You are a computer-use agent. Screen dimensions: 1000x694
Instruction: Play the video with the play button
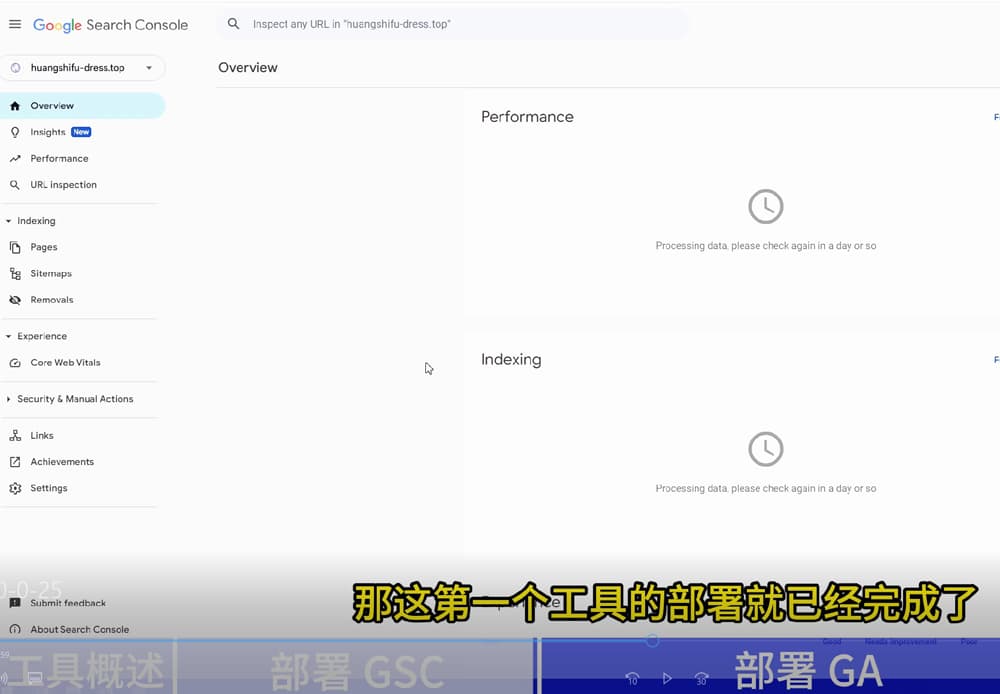pos(667,678)
